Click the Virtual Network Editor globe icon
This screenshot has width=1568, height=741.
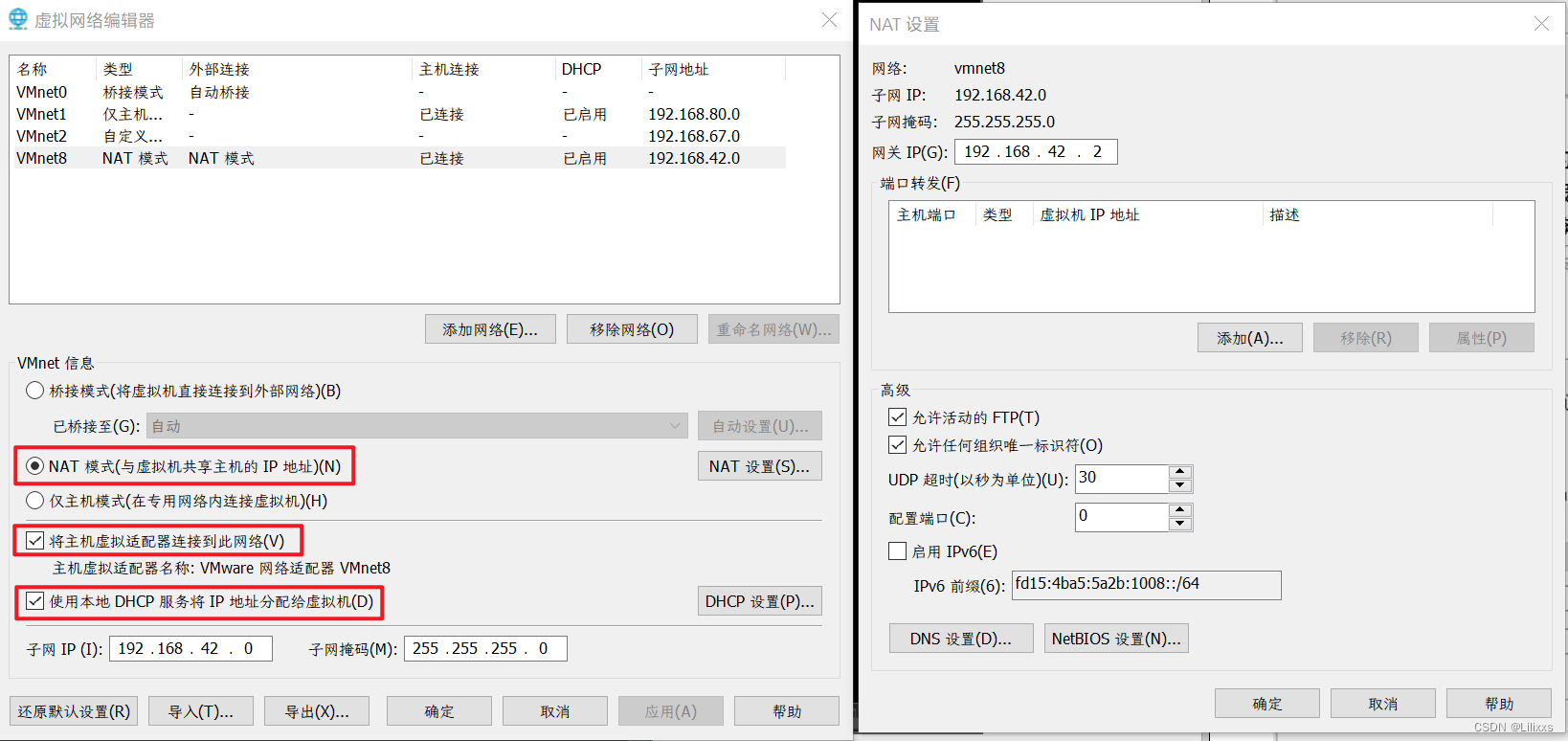point(18,19)
